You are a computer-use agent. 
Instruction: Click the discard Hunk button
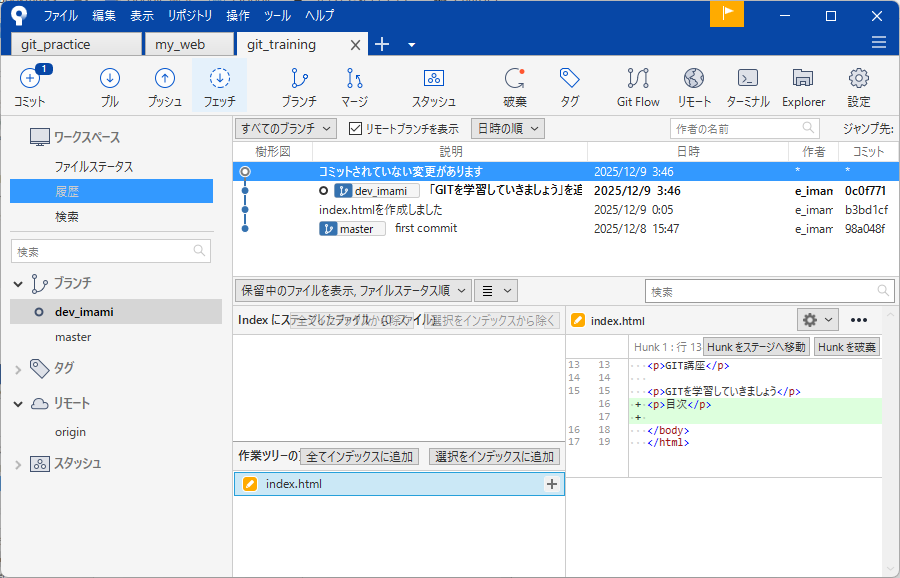[846, 347]
